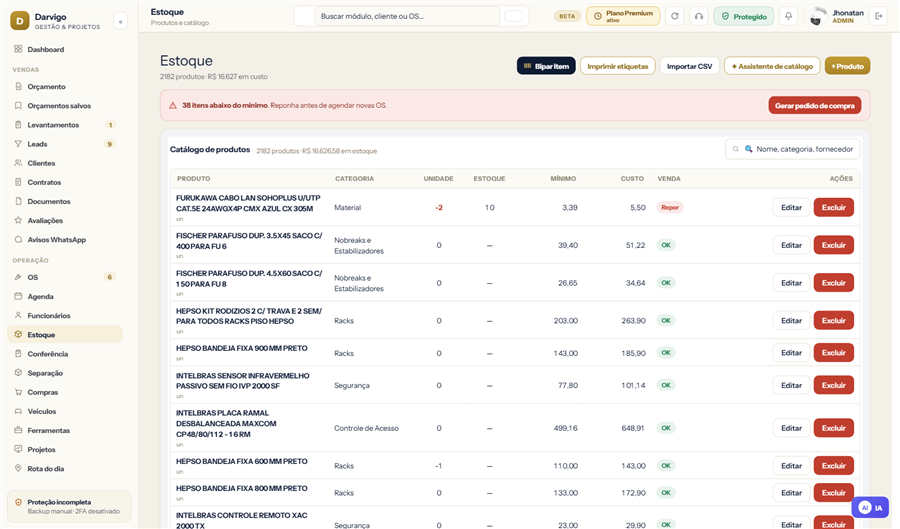Image resolution: width=900 pixels, height=529 pixels.
Task: Open the notifications bell icon
Action: (x=789, y=16)
